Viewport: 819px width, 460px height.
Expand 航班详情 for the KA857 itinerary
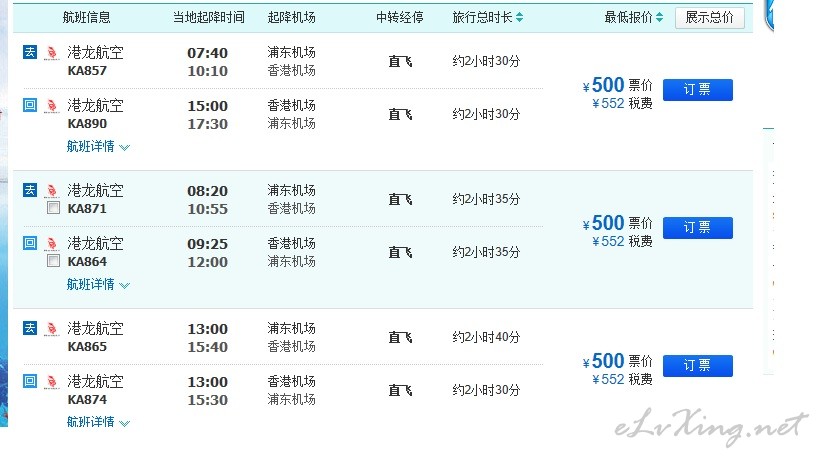point(98,147)
